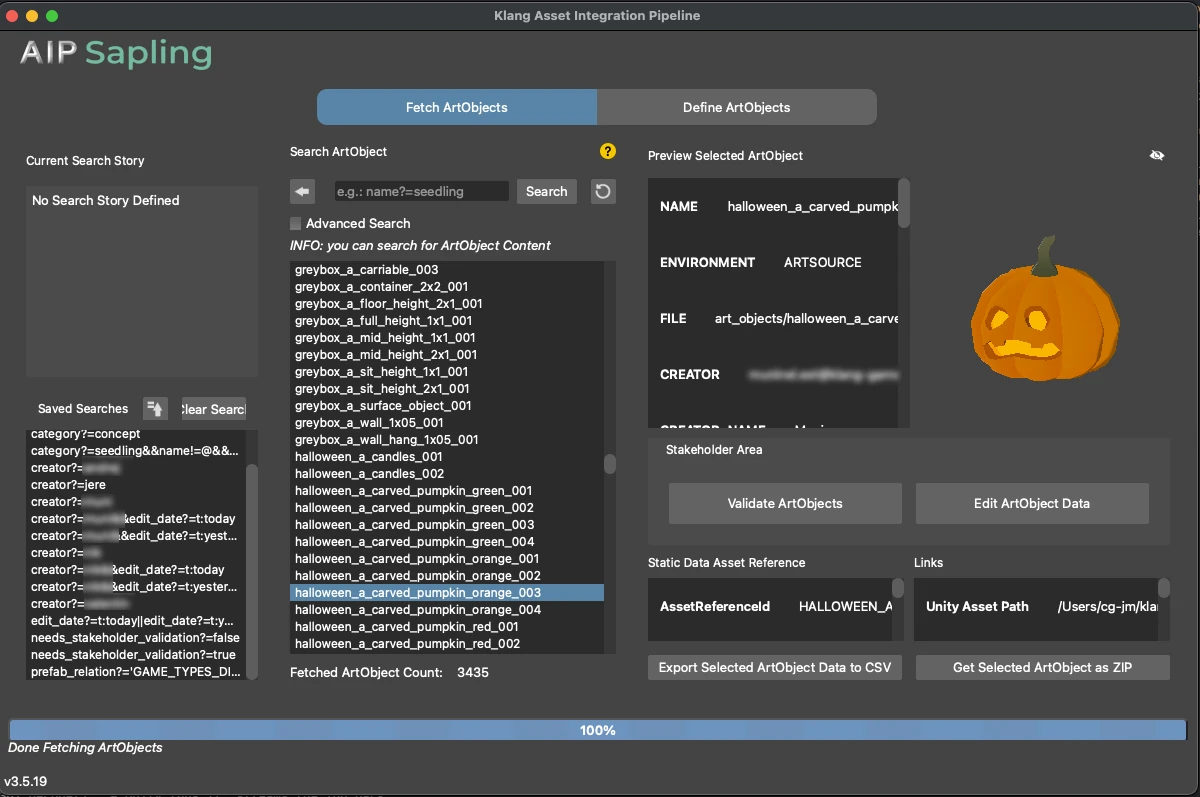The image size is (1200, 797).
Task: Click the ArtObject list scrollbar handle
Action: coord(610,464)
